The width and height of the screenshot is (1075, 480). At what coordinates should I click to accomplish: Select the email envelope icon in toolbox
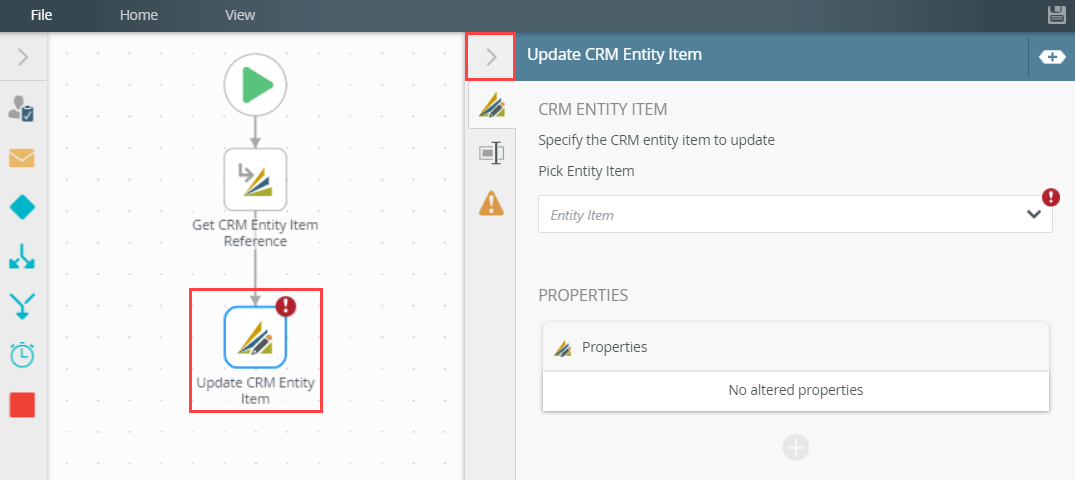pos(22,158)
